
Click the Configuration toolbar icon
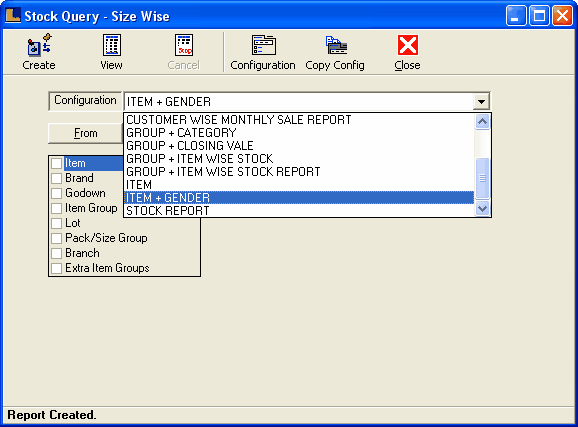pos(263,45)
